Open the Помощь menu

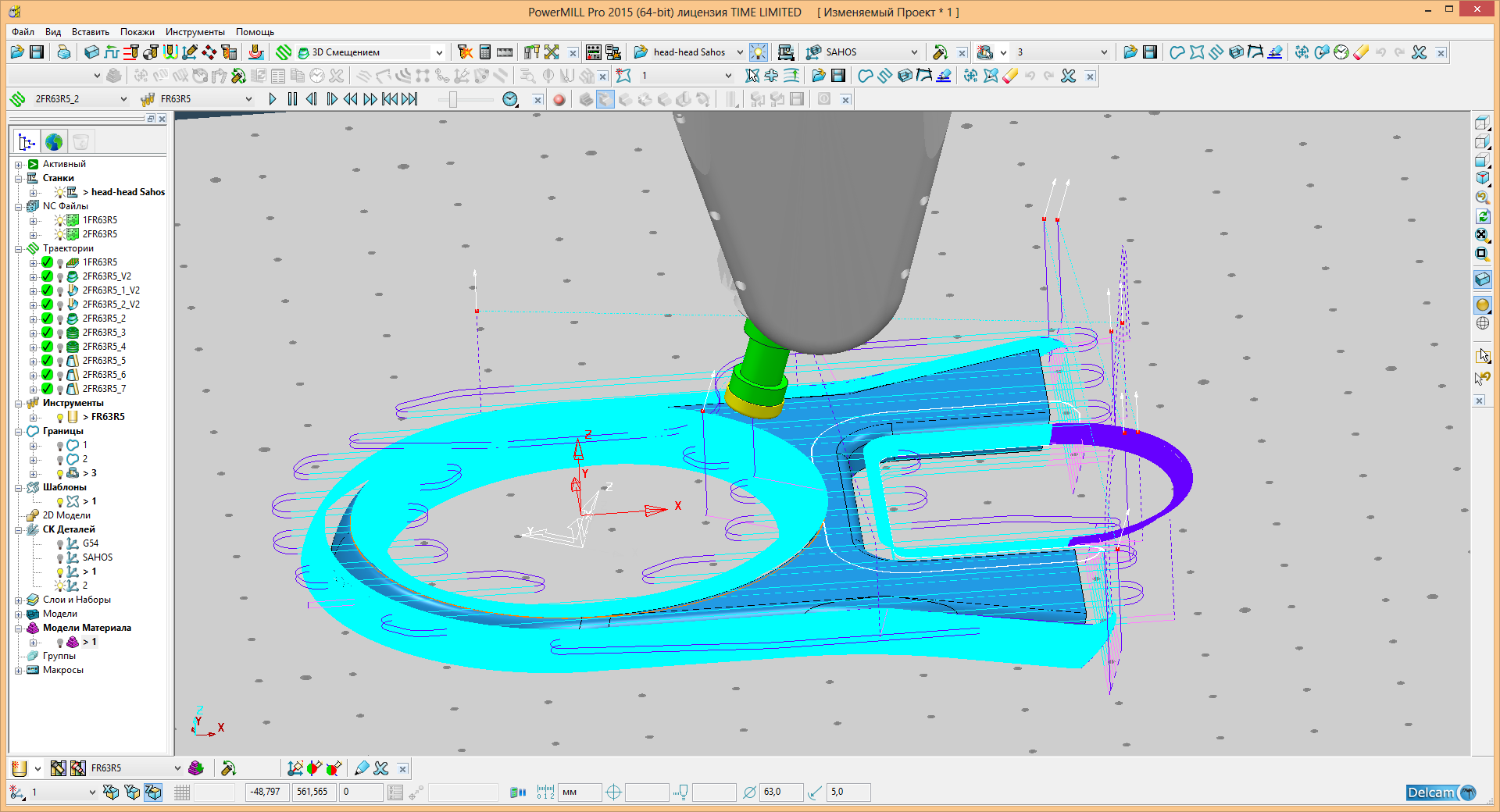point(255,32)
